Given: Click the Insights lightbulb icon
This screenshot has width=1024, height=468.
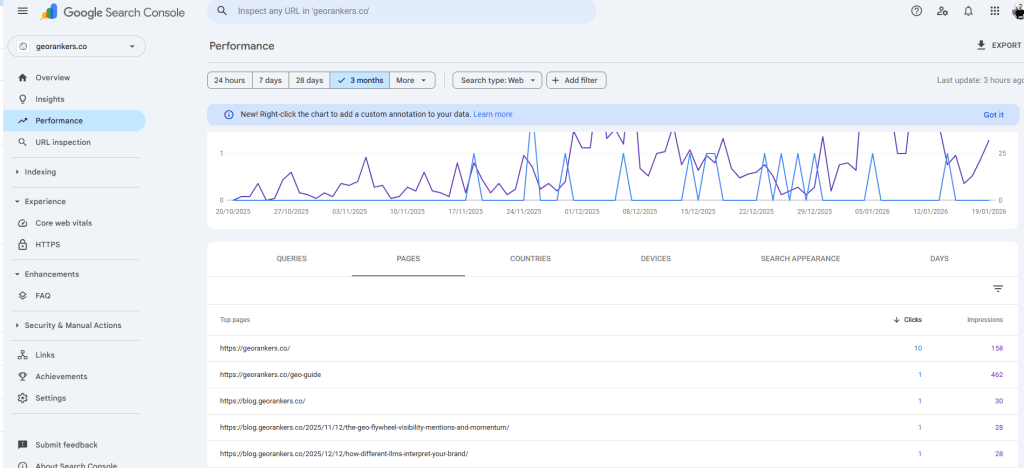Looking at the screenshot, I should click(23, 99).
